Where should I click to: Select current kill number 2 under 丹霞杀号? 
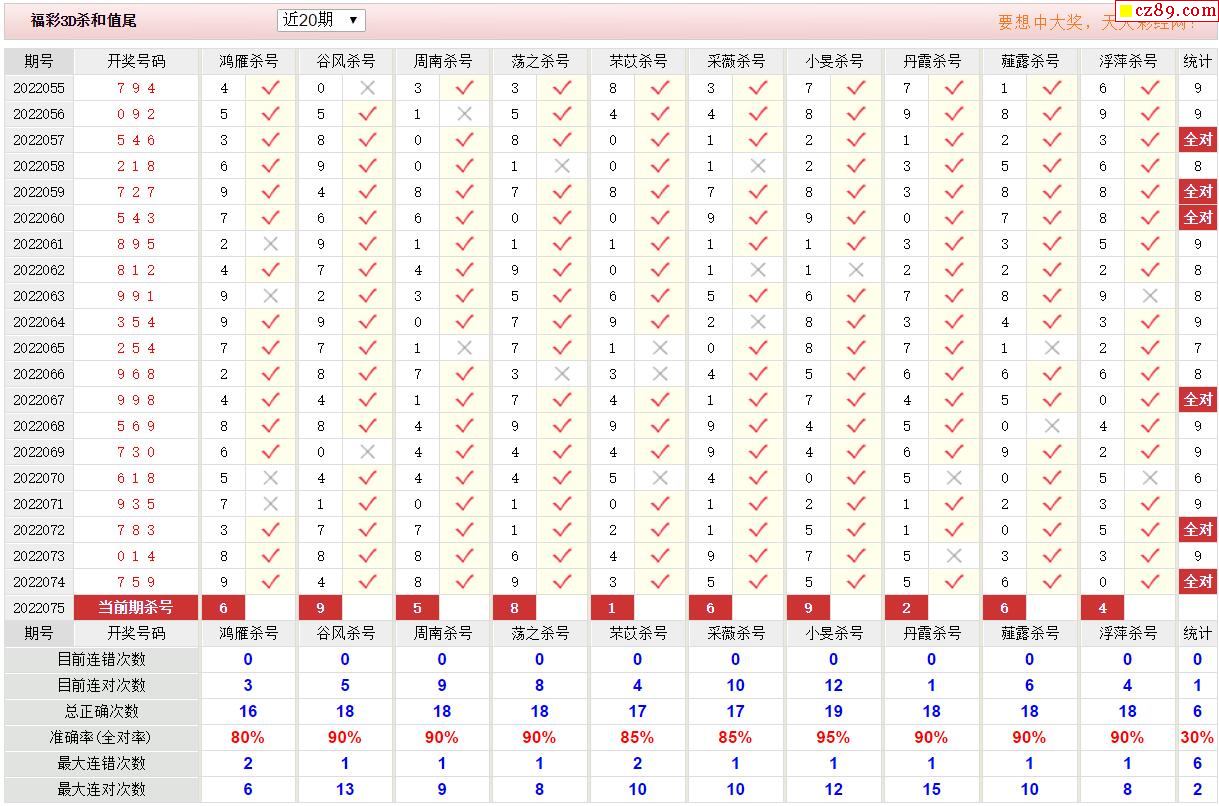point(906,608)
